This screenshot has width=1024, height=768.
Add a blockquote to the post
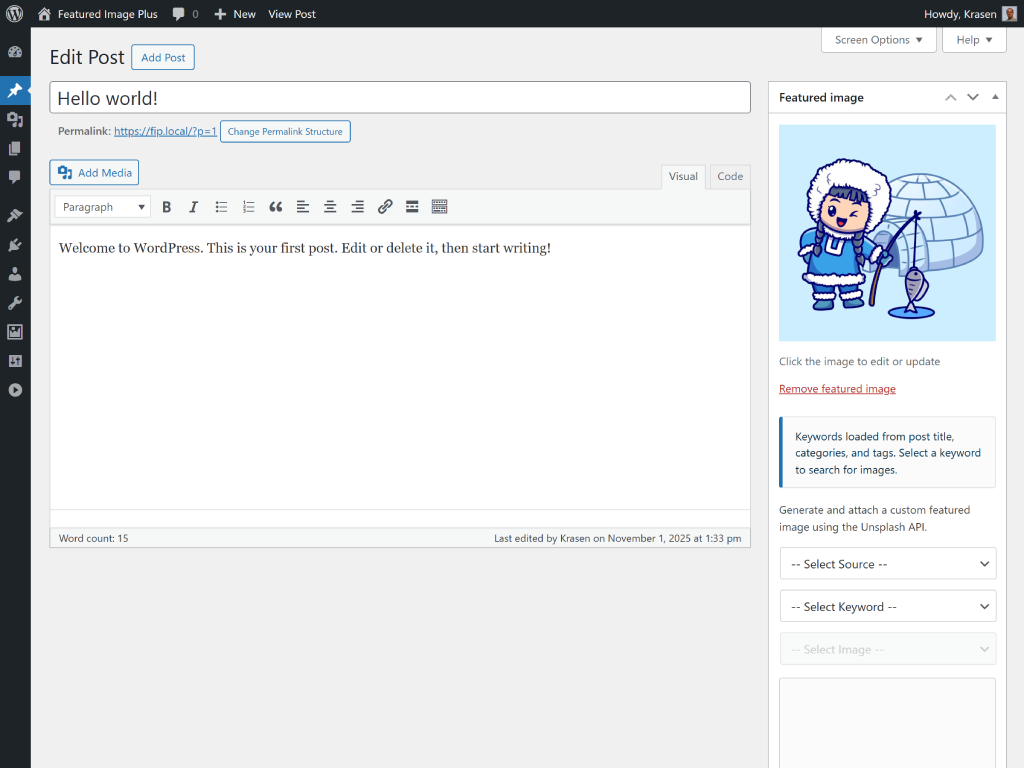tap(276, 207)
